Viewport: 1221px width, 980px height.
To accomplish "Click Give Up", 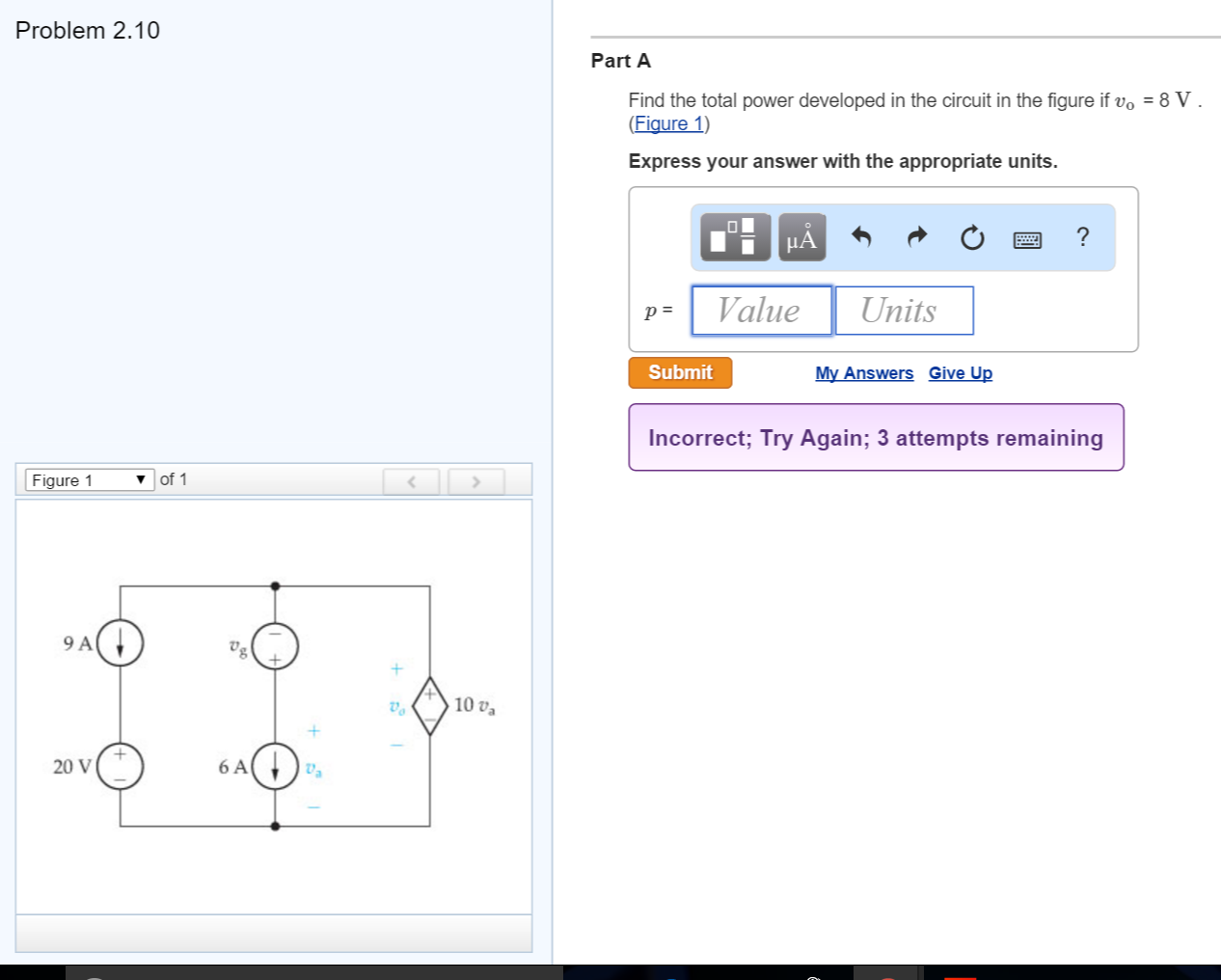I will pyautogui.click(x=960, y=372).
